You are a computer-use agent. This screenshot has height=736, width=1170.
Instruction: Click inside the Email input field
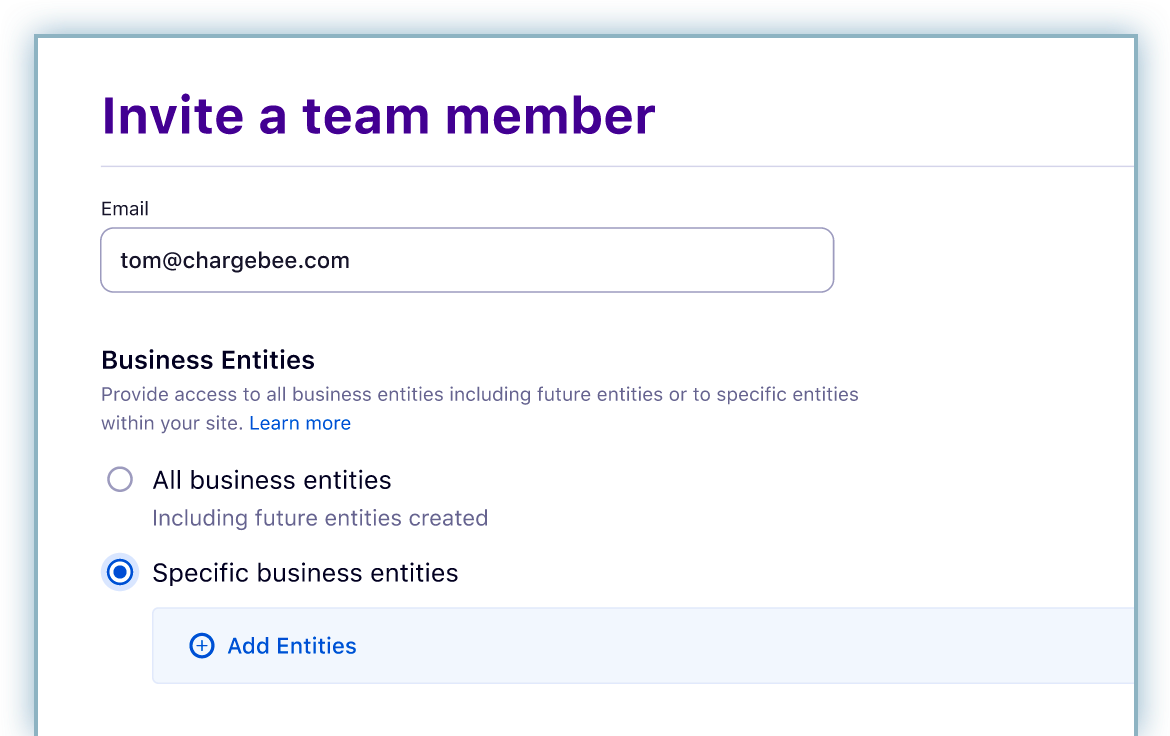(467, 259)
